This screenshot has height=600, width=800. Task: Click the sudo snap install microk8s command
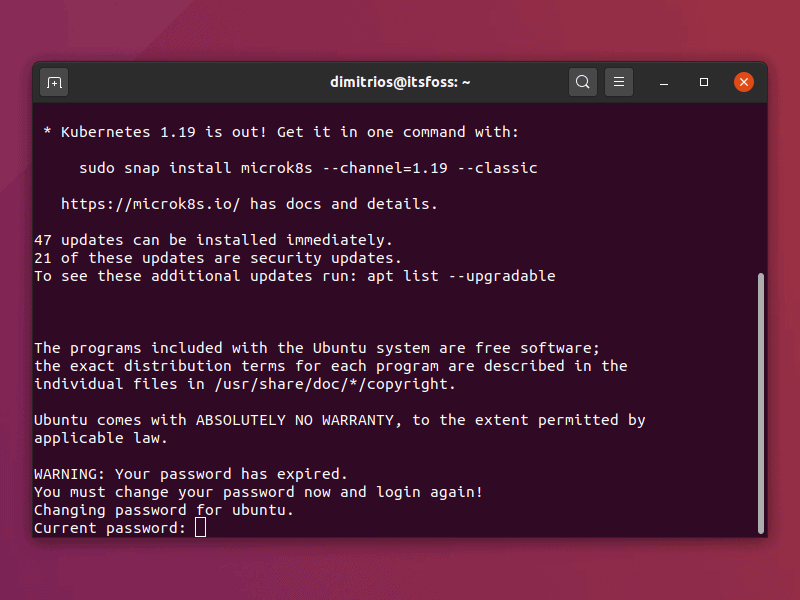[x=308, y=168]
